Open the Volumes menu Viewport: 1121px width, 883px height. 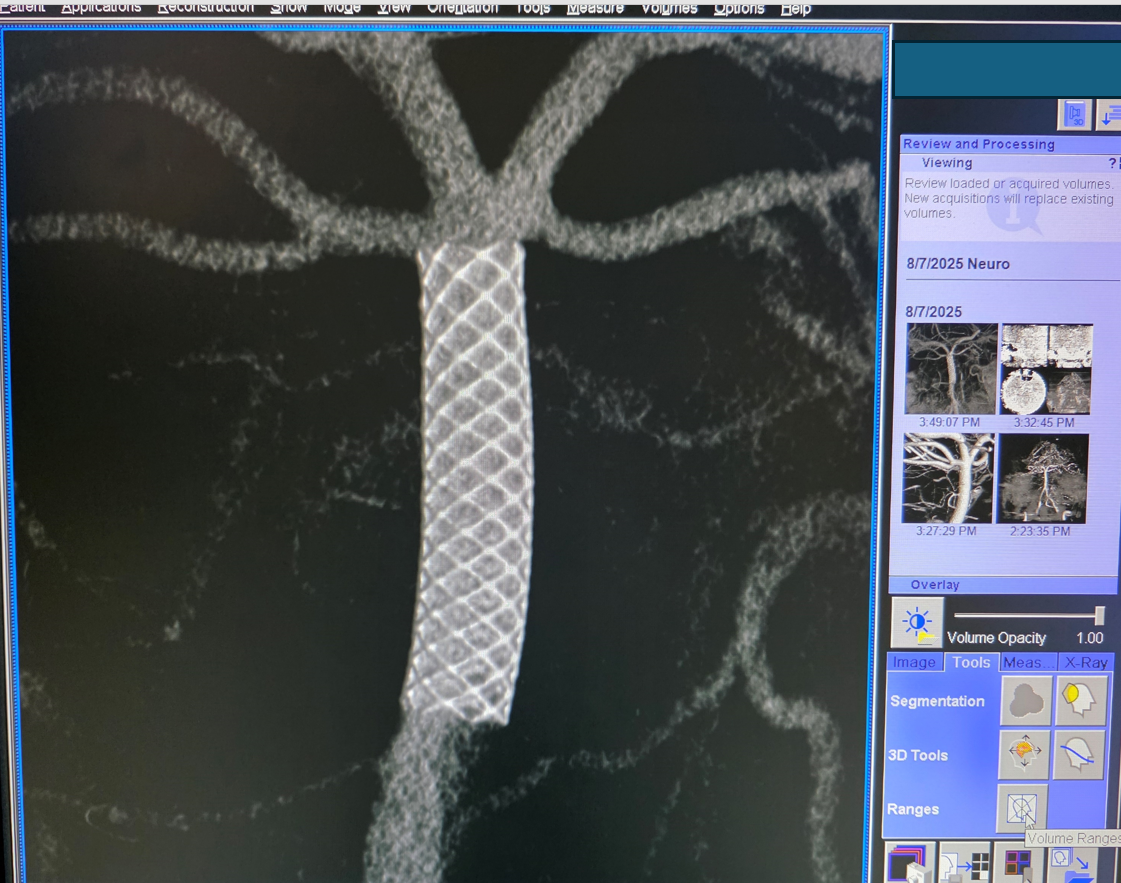point(669,8)
